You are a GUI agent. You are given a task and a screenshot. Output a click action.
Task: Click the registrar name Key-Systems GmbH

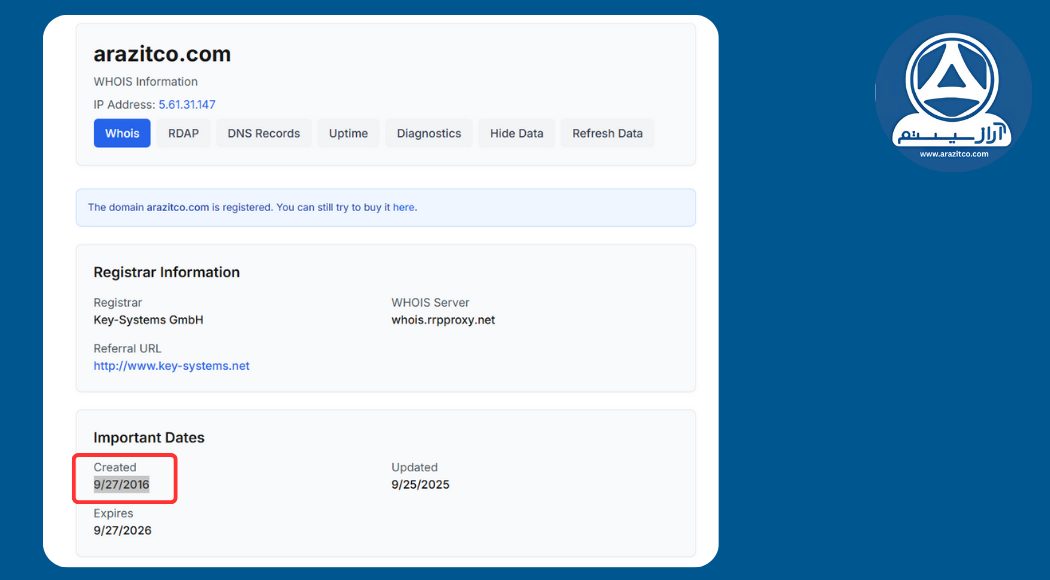click(148, 320)
